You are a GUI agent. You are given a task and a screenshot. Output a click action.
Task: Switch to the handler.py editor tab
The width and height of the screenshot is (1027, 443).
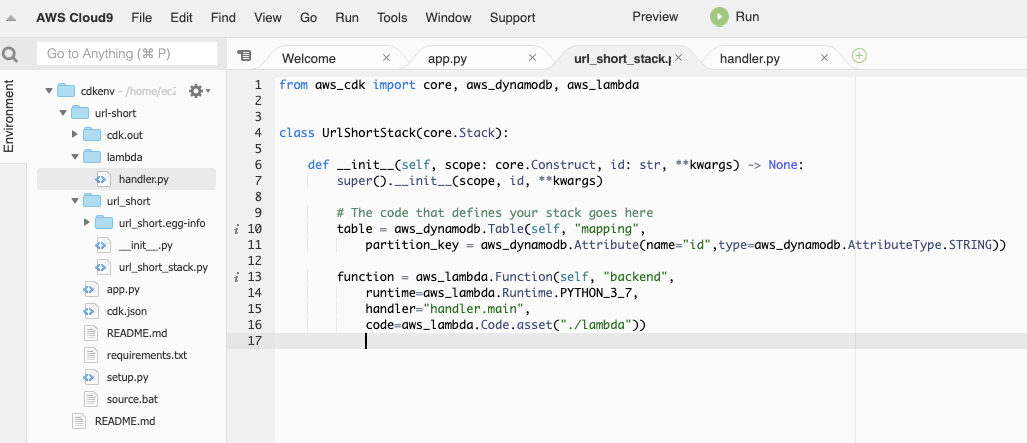(x=750, y=58)
